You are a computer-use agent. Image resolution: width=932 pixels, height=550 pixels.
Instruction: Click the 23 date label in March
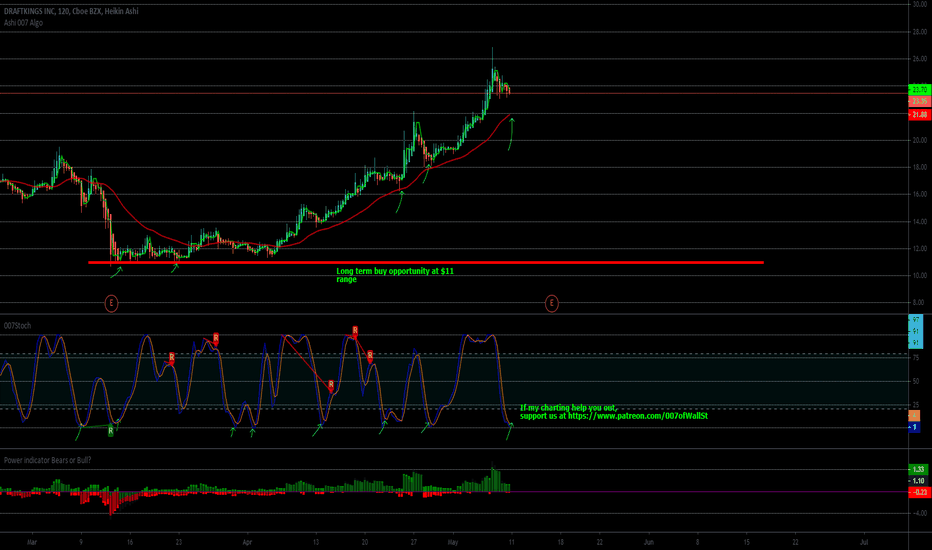coord(179,542)
